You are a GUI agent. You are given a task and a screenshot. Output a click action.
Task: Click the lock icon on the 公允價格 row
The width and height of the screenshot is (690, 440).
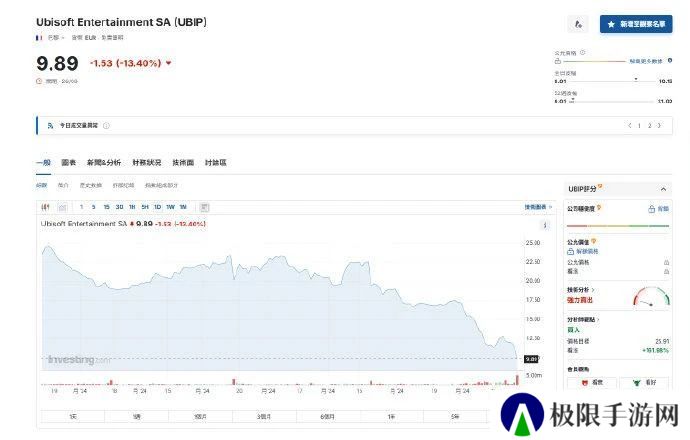[666, 262]
